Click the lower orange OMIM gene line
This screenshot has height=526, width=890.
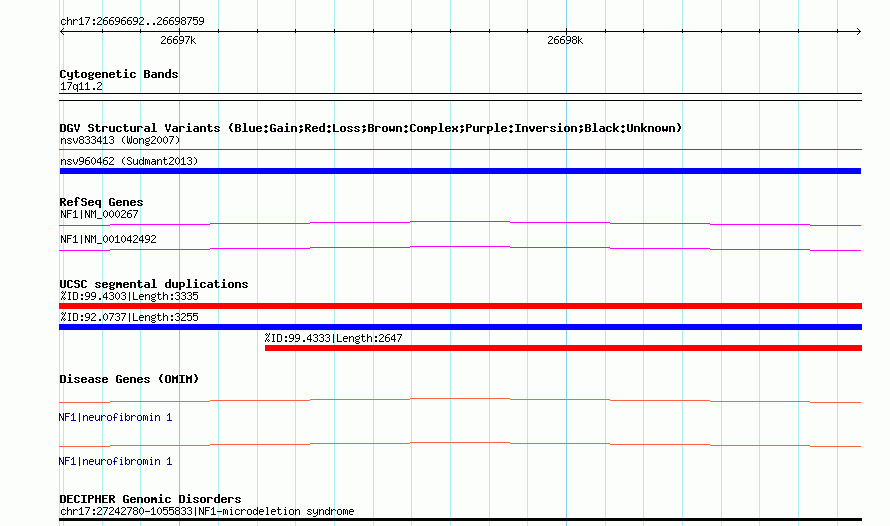pos(460,444)
